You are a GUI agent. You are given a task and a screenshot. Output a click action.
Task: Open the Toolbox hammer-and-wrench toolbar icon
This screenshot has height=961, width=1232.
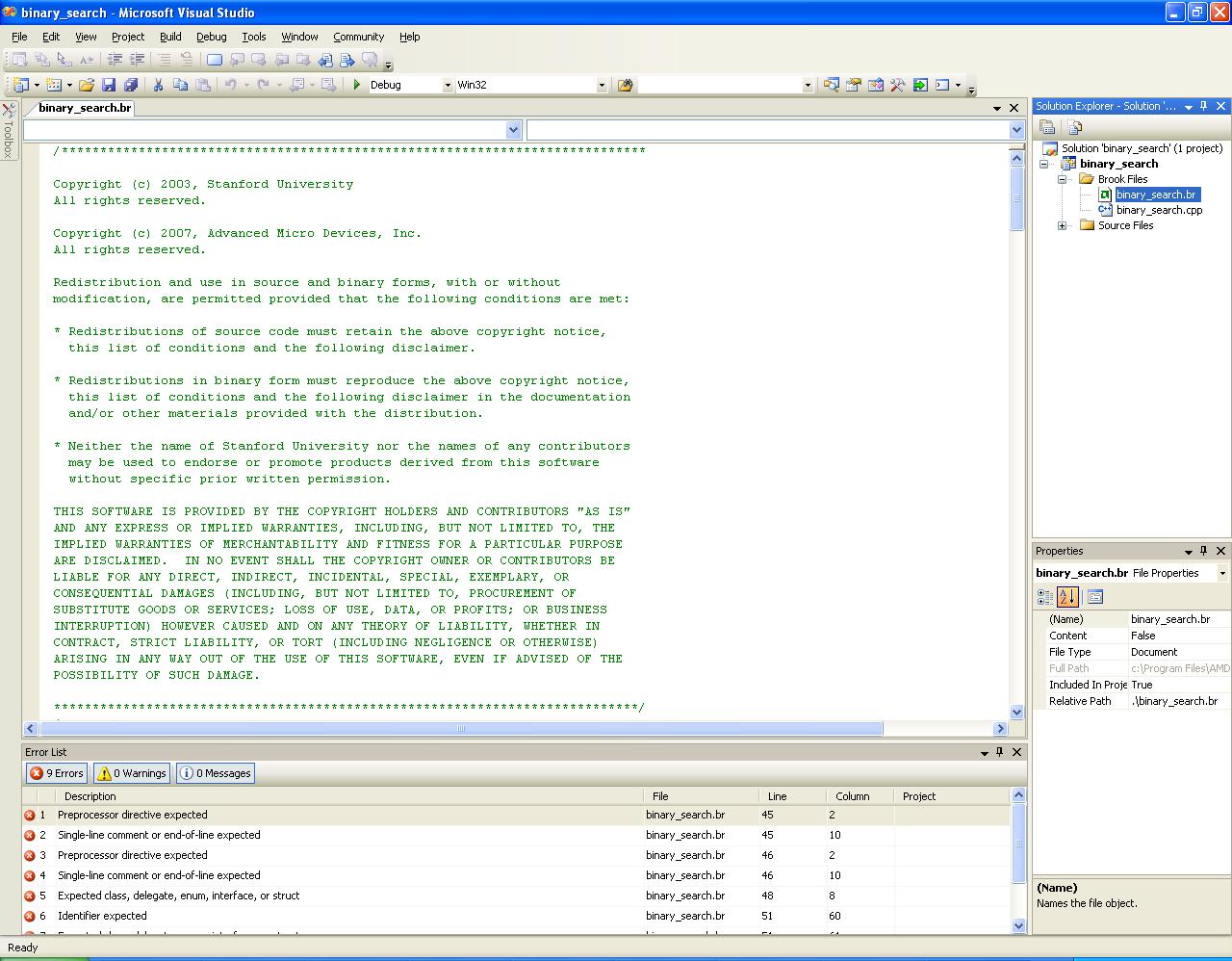[897, 85]
